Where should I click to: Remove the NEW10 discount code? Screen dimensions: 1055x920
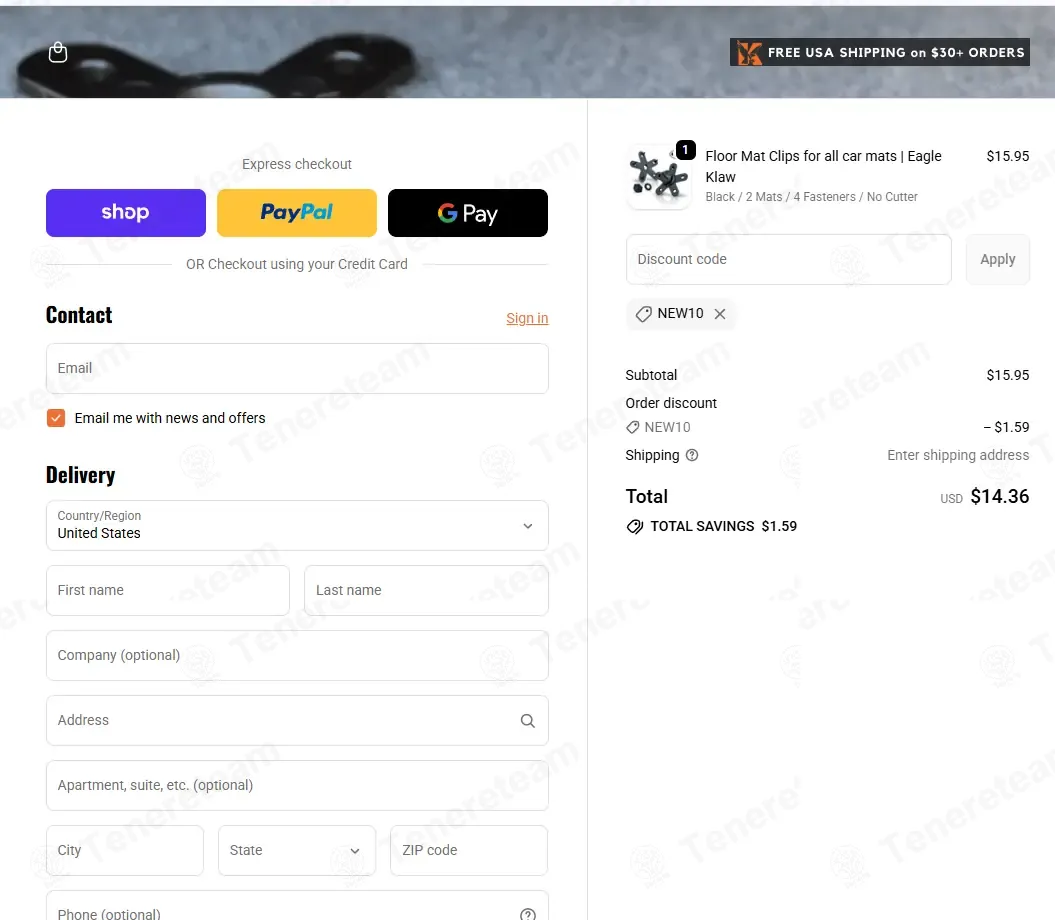(x=720, y=314)
